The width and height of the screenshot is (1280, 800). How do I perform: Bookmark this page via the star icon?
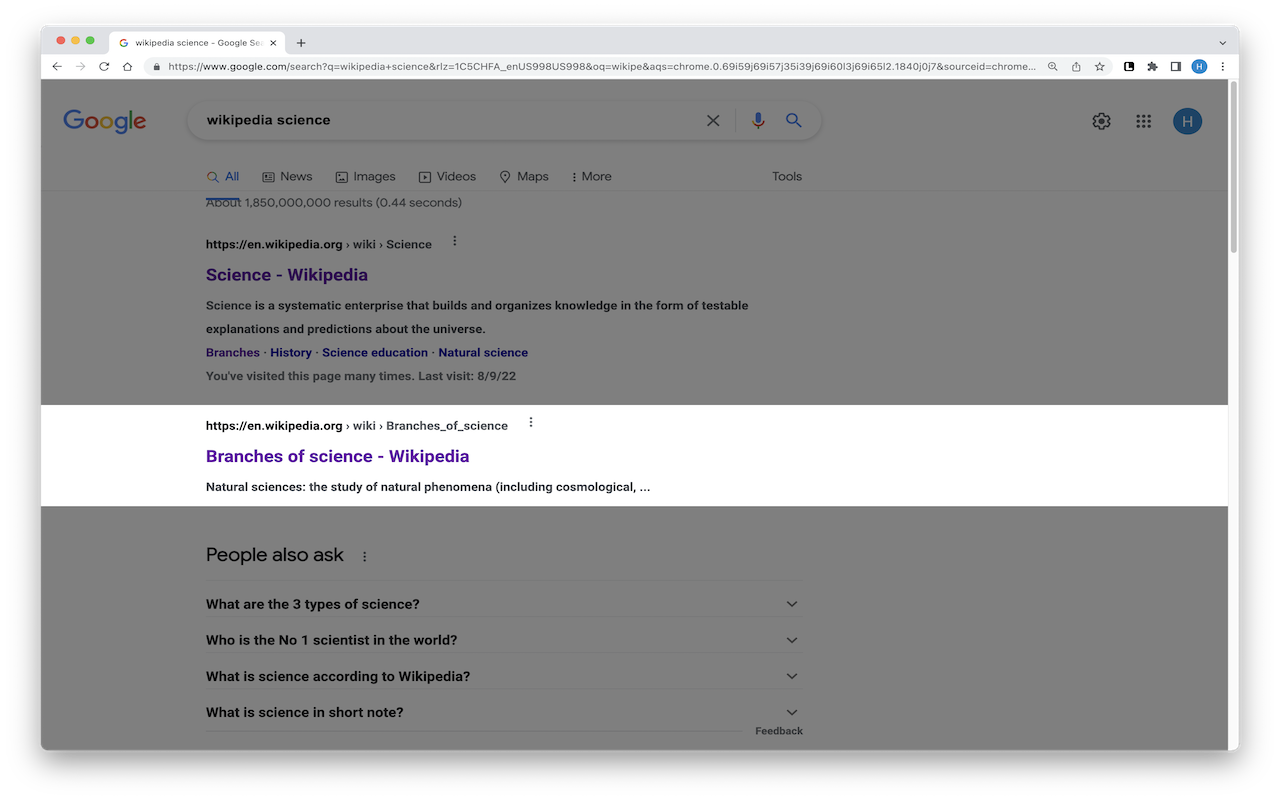(1099, 66)
